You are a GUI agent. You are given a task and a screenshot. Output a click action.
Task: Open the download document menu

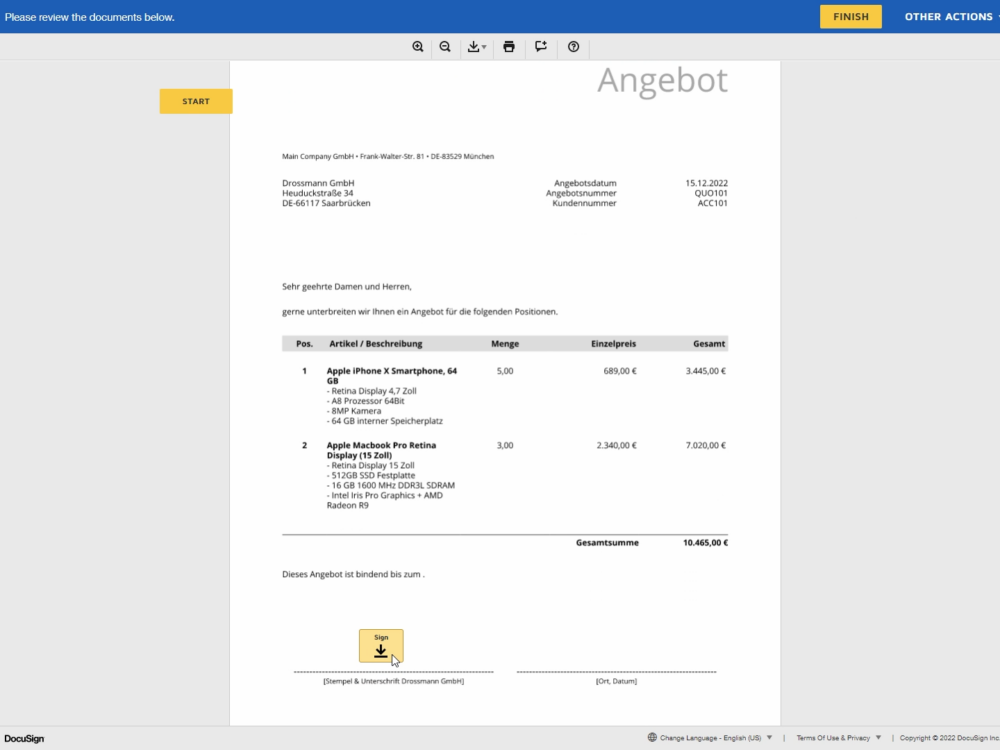click(477, 47)
